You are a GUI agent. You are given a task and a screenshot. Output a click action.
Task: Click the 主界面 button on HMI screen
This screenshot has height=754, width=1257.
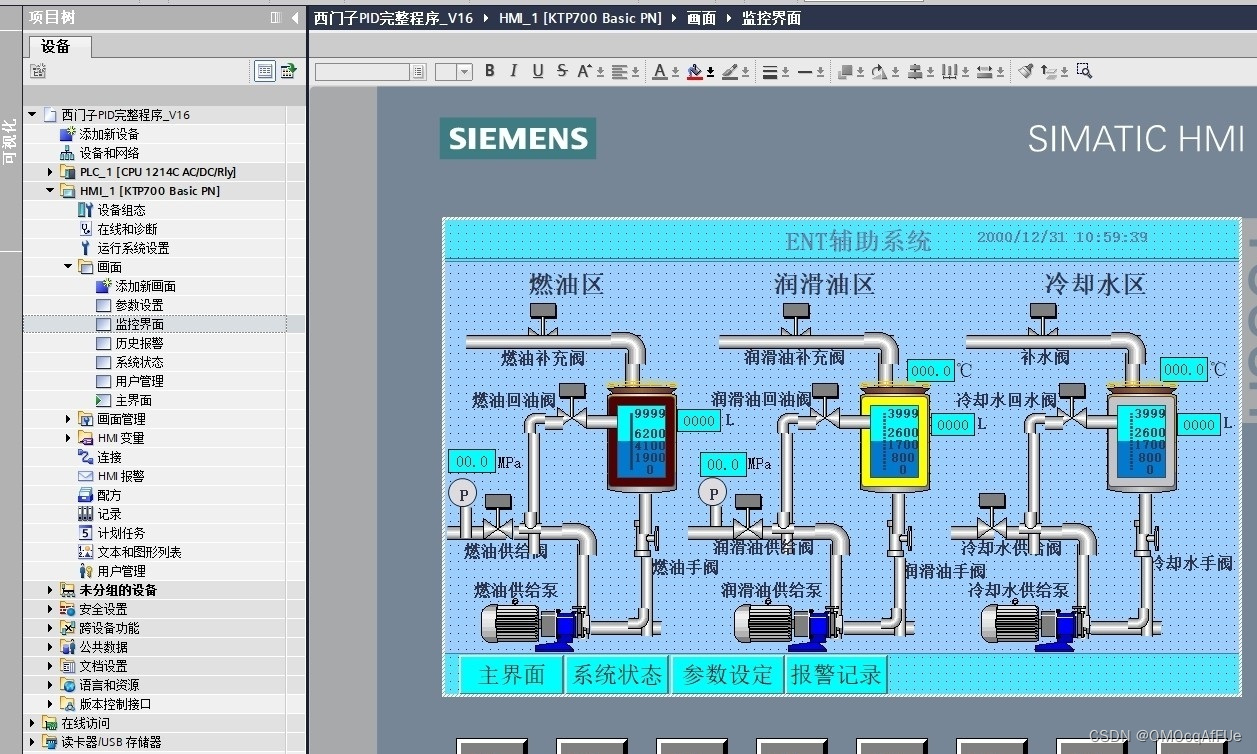(x=512, y=675)
